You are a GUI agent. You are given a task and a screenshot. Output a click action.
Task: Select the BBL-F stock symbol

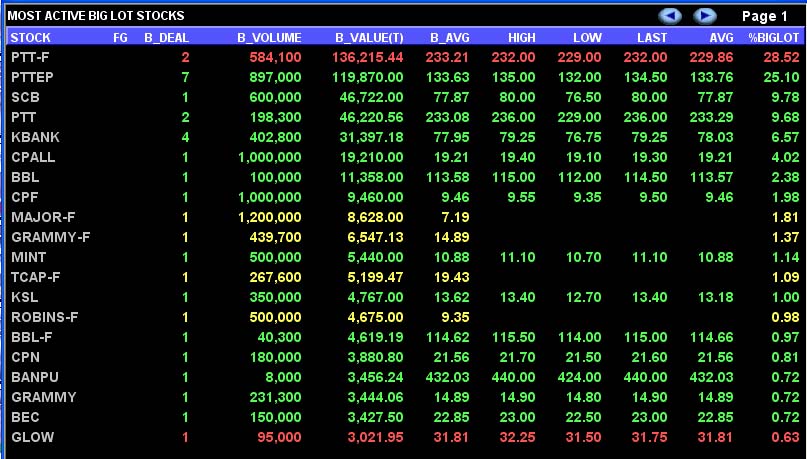click(x=31, y=338)
